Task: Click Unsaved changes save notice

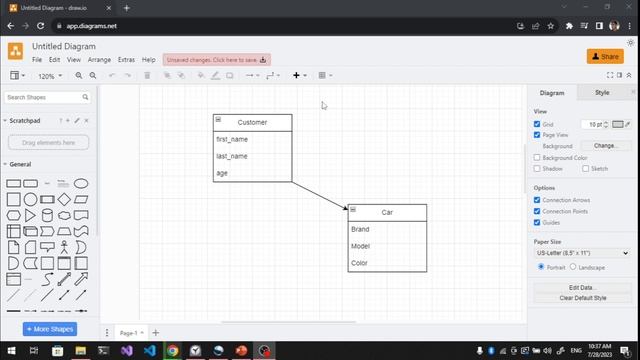Action: point(216,60)
